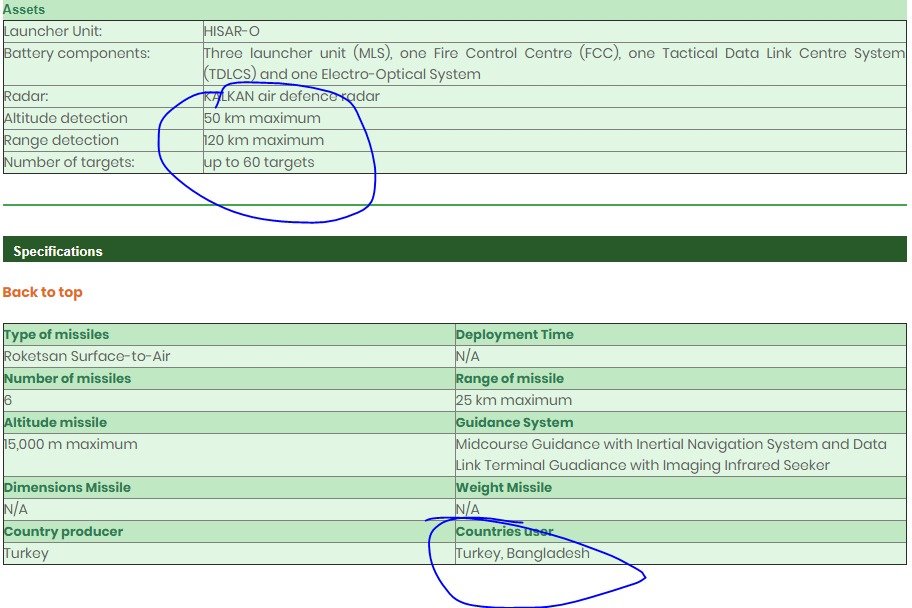Viewport: 912px width, 608px height.
Task: Select the 'Range of missile' header cell
Action: (681, 379)
